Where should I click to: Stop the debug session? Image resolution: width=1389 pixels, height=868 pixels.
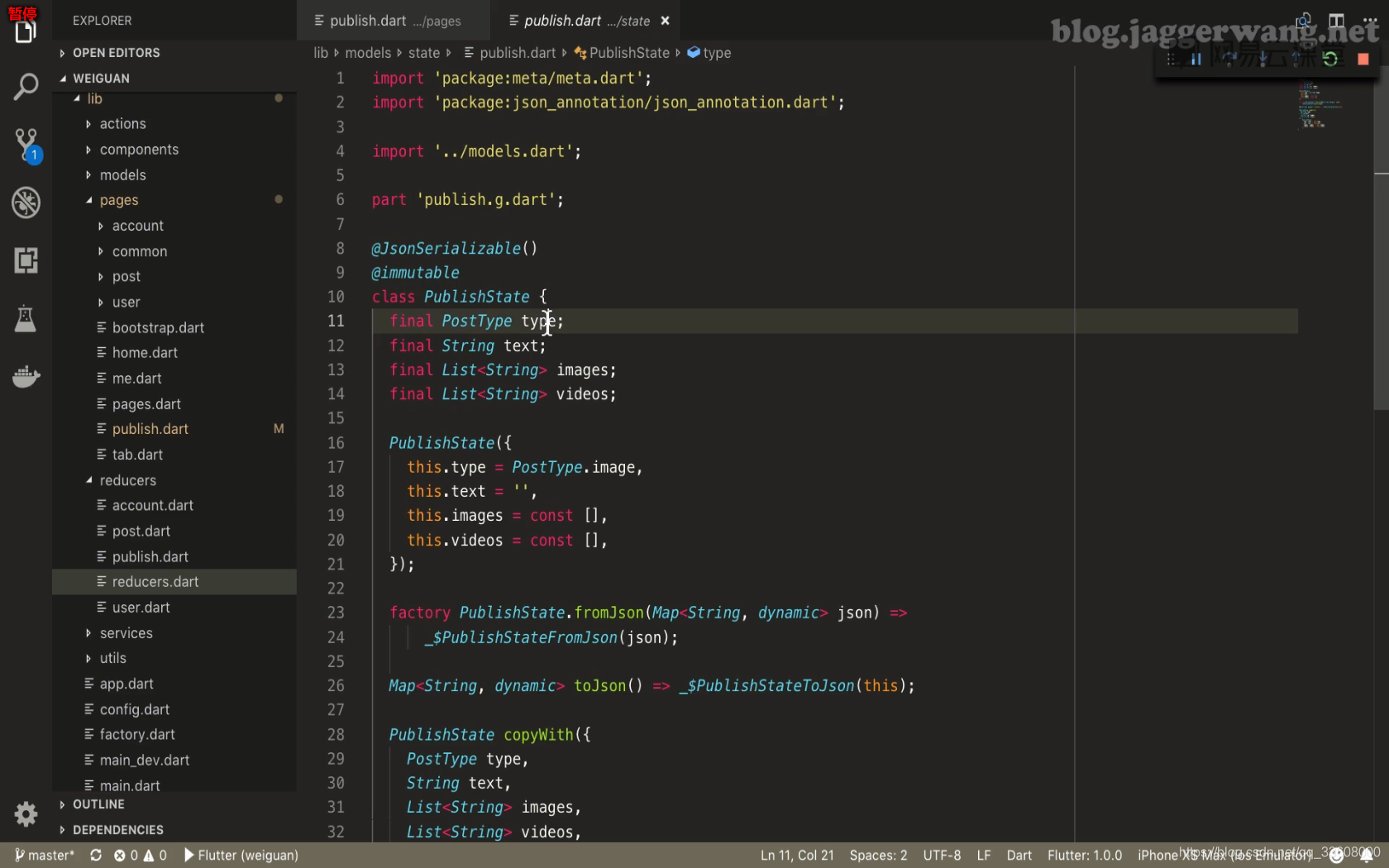tap(1363, 59)
